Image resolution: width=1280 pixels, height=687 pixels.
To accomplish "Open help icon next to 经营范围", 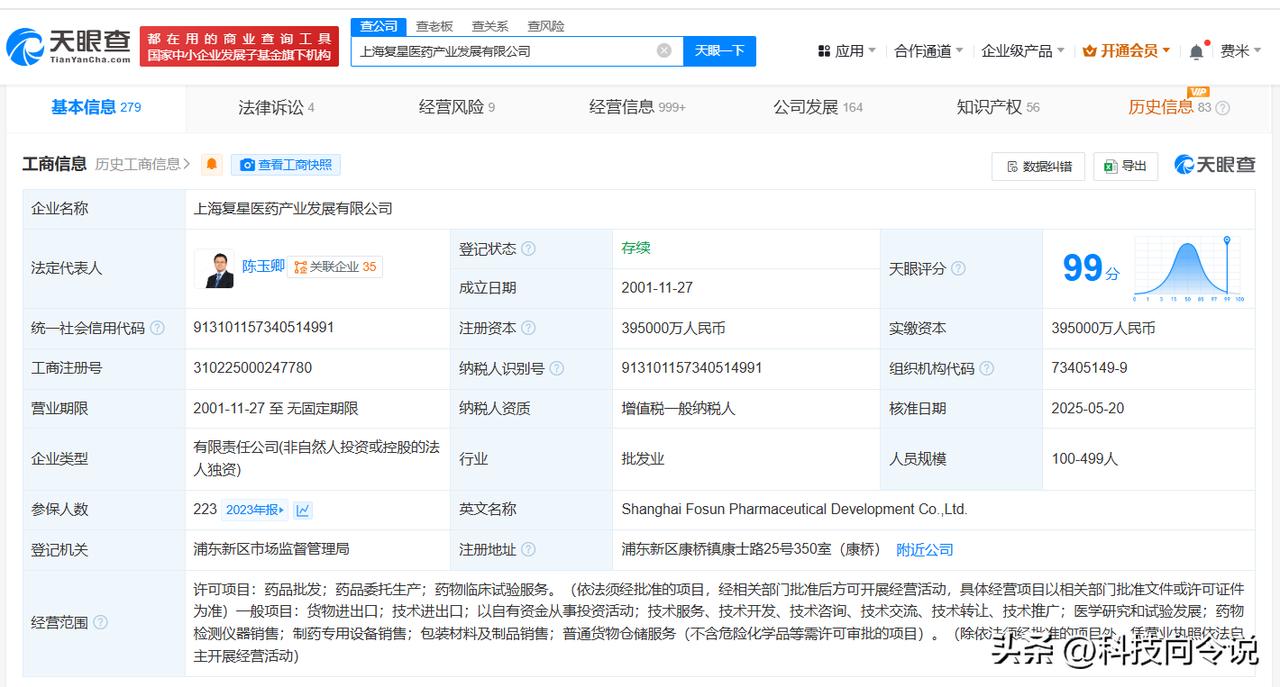I will pos(100,623).
